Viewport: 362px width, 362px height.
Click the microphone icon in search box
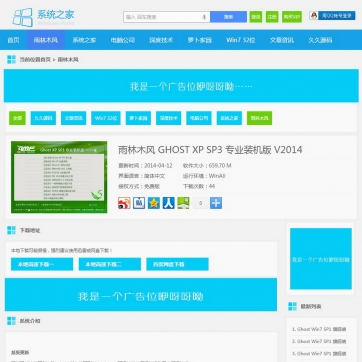[204, 17]
